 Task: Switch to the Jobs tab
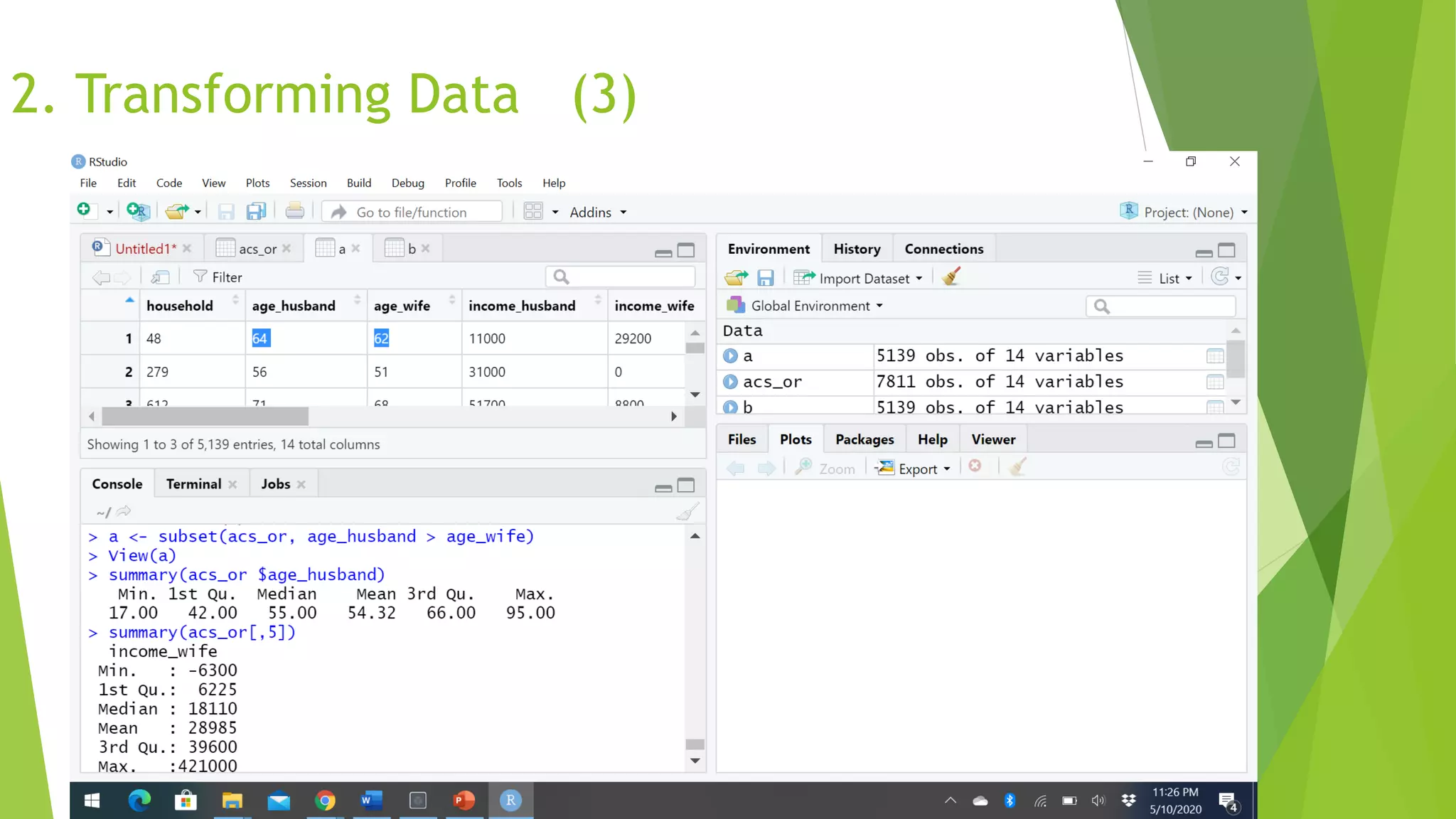[x=275, y=483]
